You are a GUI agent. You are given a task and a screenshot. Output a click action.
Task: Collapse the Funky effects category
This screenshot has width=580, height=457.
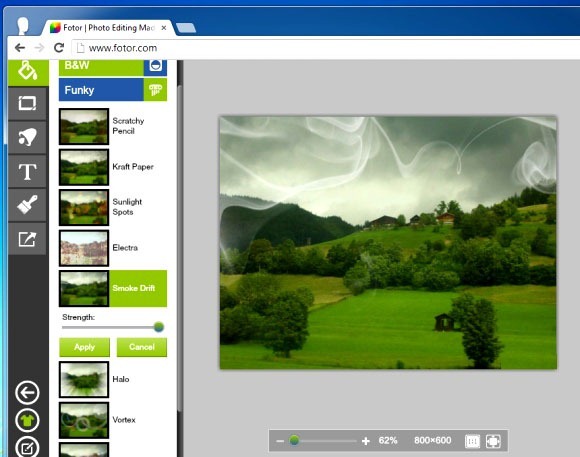[113, 90]
